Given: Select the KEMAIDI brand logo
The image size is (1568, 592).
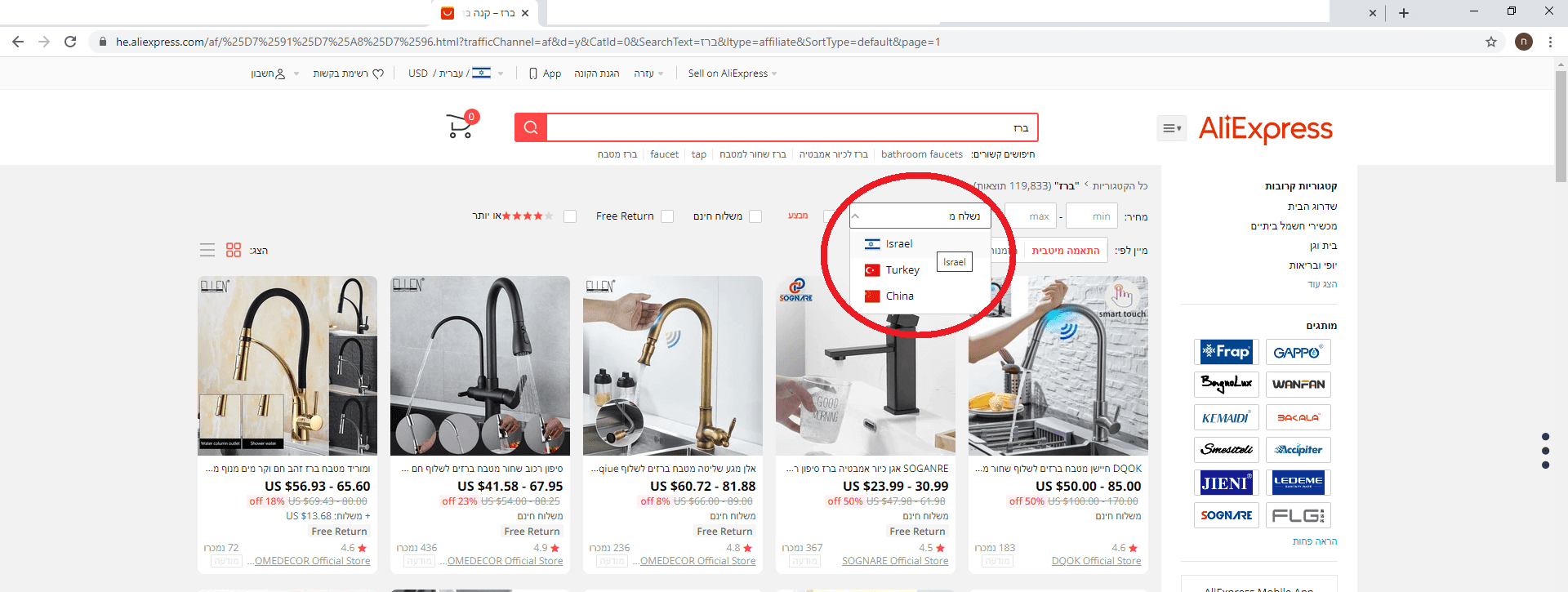Looking at the screenshot, I should point(1227,417).
